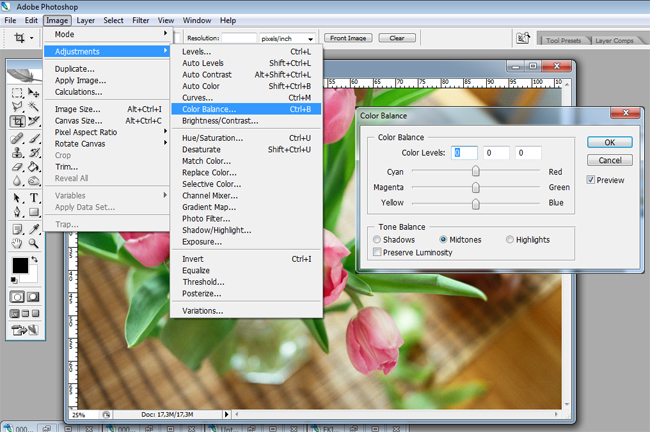650x432 pixels.
Task: Toggle the Preview checkbox
Action: (x=591, y=180)
